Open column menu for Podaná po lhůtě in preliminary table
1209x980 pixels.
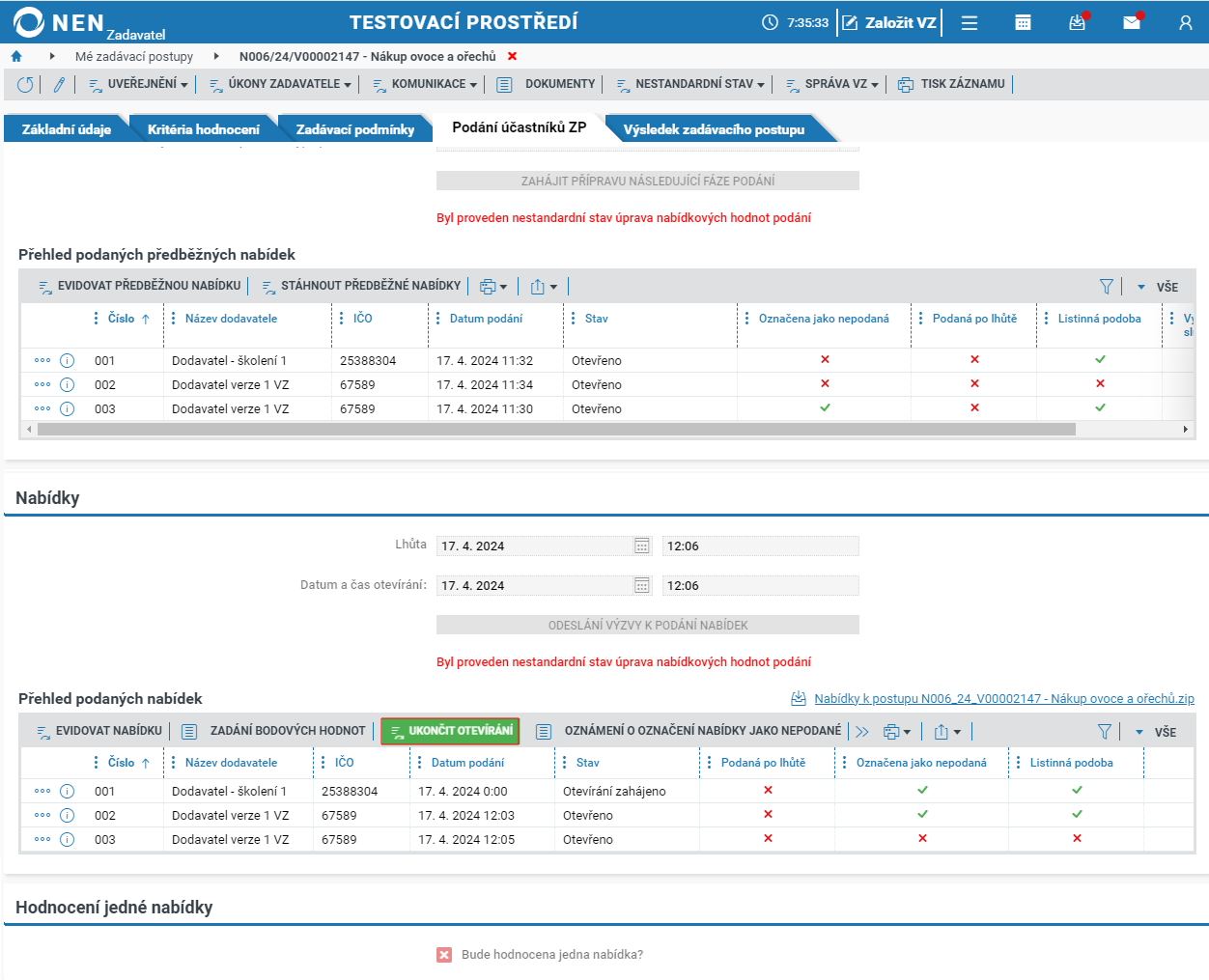tap(921, 319)
